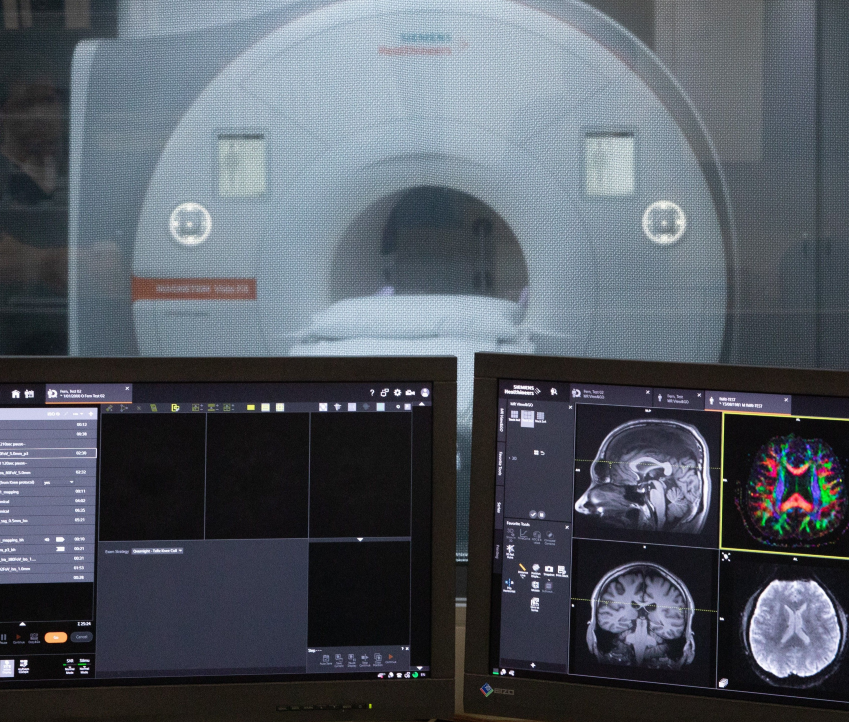Select the second patient tab on right monitor
This screenshot has width=849, height=722.
coord(678,399)
